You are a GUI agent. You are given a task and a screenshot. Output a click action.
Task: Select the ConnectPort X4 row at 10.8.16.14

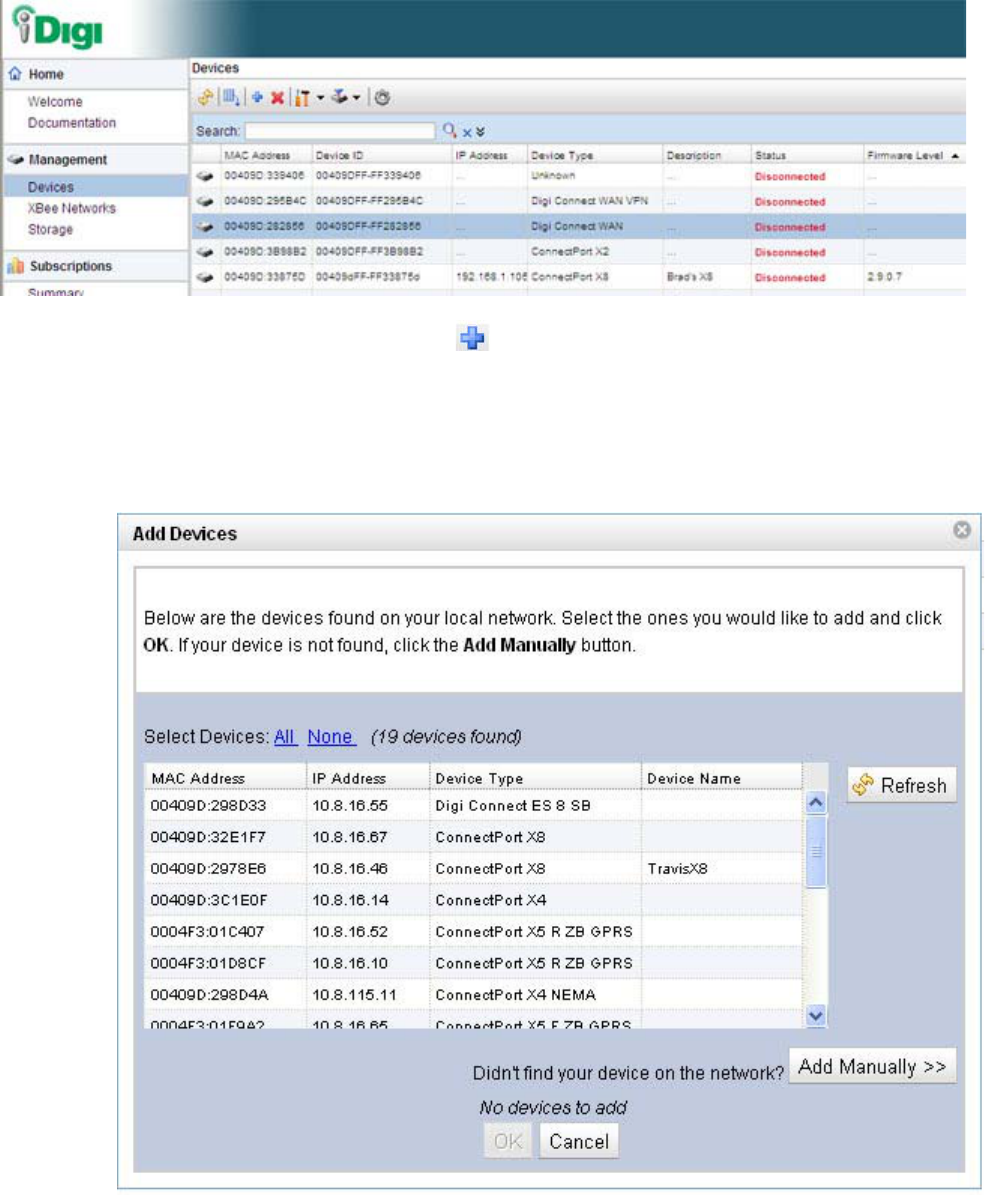(473, 900)
